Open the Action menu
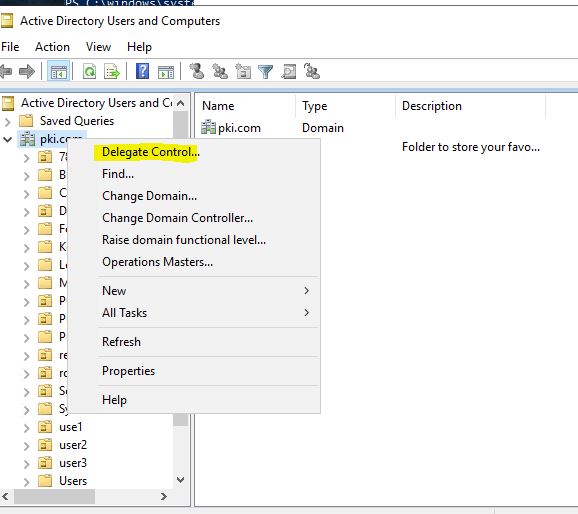 pos(52,47)
